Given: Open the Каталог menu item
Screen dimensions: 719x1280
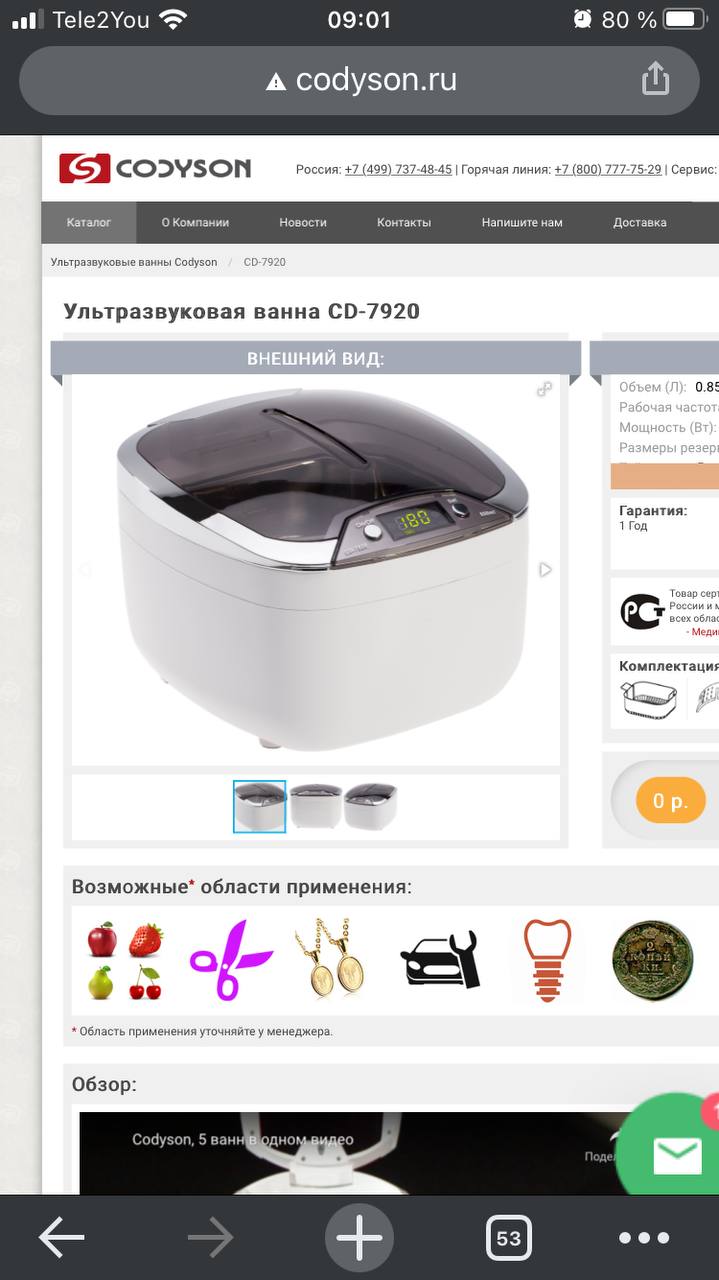Looking at the screenshot, I should (89, 222).
